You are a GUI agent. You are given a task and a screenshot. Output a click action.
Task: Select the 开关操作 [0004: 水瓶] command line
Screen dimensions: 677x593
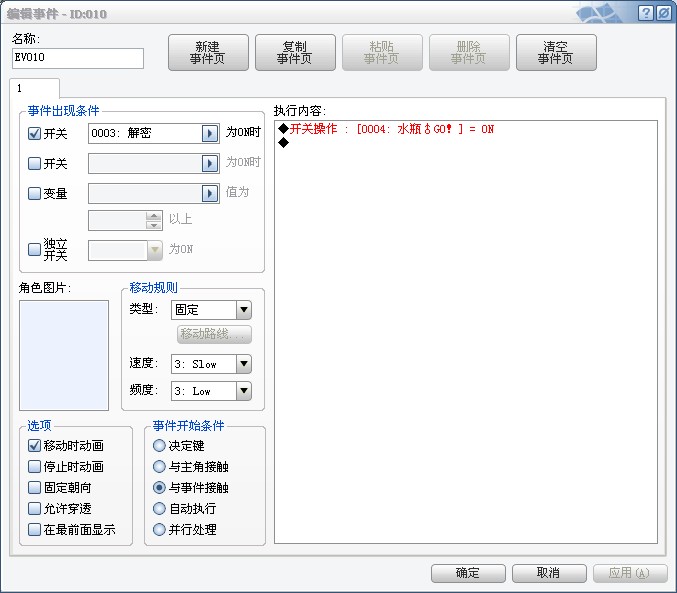465,129
